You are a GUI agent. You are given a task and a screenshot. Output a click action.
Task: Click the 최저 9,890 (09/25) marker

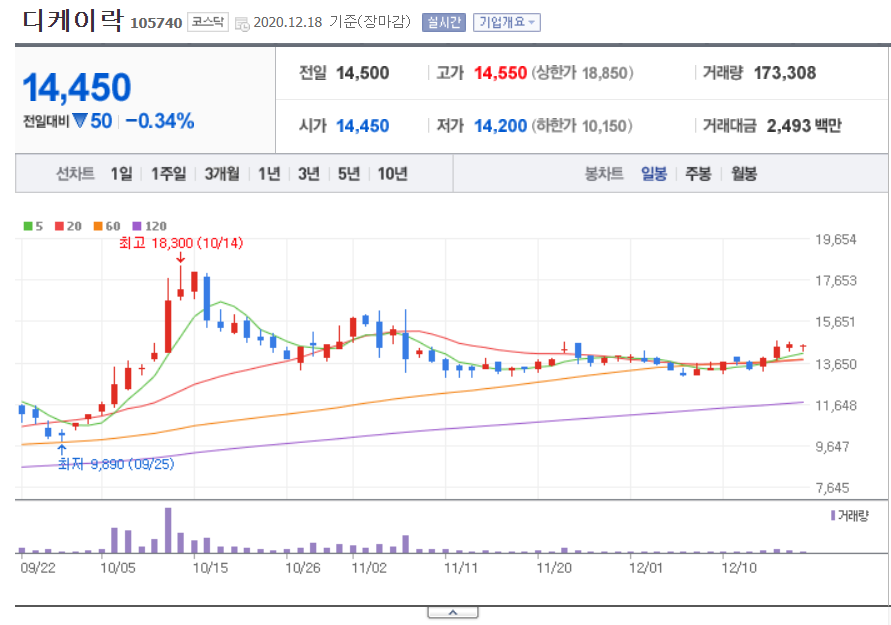pyautogui.click(x=116, y=464)
